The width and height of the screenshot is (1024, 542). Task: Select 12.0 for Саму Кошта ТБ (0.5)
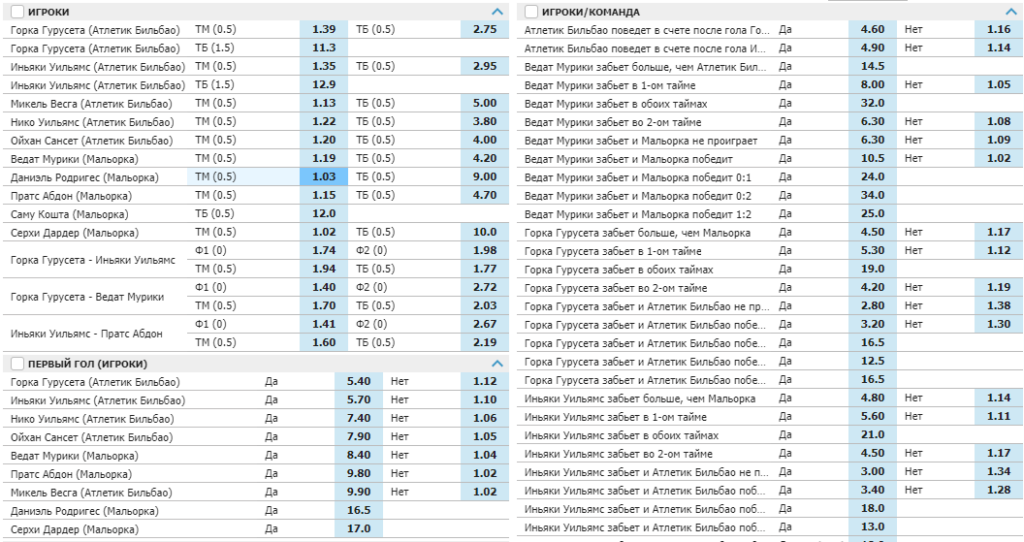[x=324, y=214]
